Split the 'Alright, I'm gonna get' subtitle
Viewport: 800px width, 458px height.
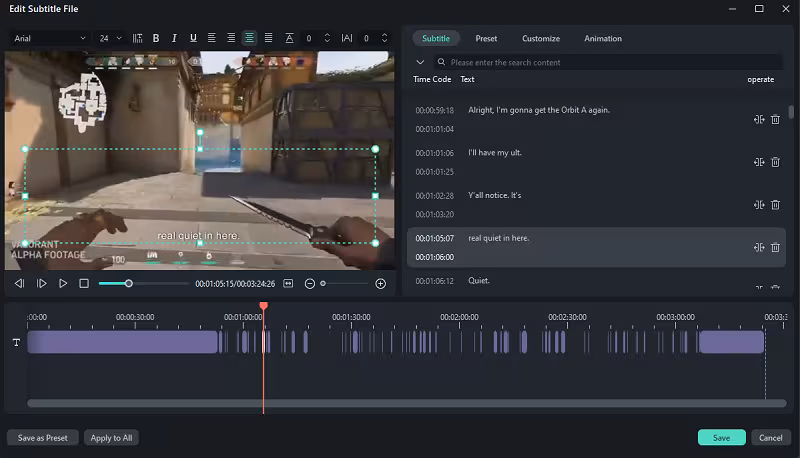(759, 119)
